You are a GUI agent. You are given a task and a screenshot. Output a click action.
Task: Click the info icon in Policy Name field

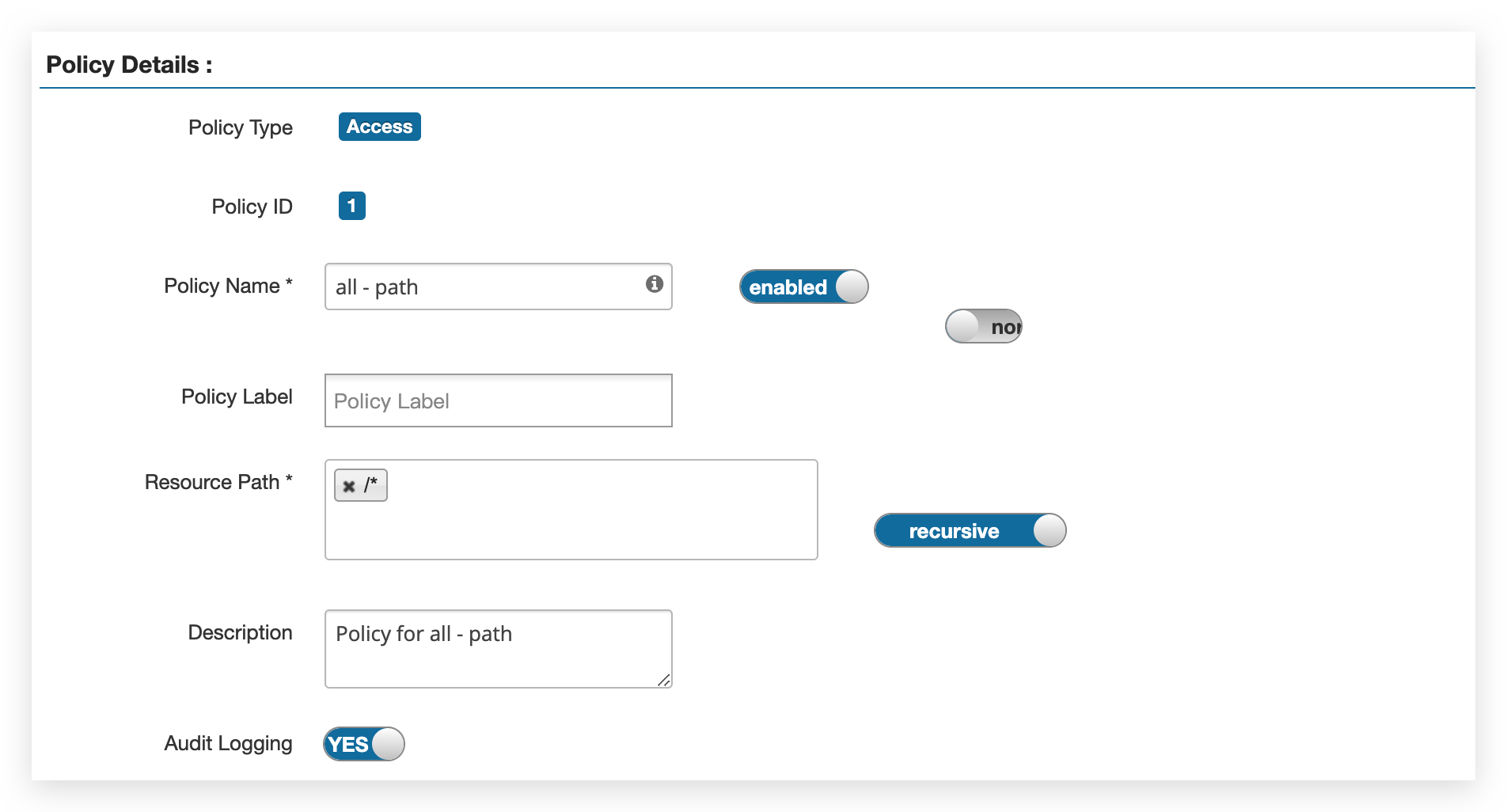pyautogui.click(x=654, y=284)
